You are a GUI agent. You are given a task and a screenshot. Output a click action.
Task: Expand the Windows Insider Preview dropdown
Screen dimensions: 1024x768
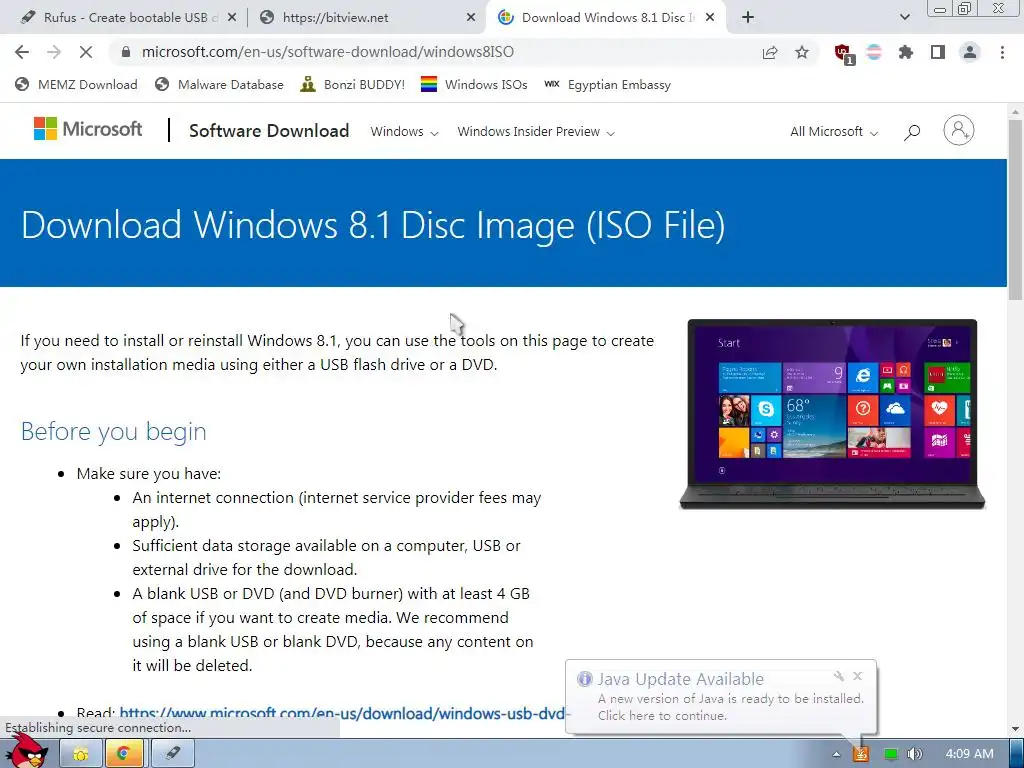pyautogui.click(x=536, y=132)
